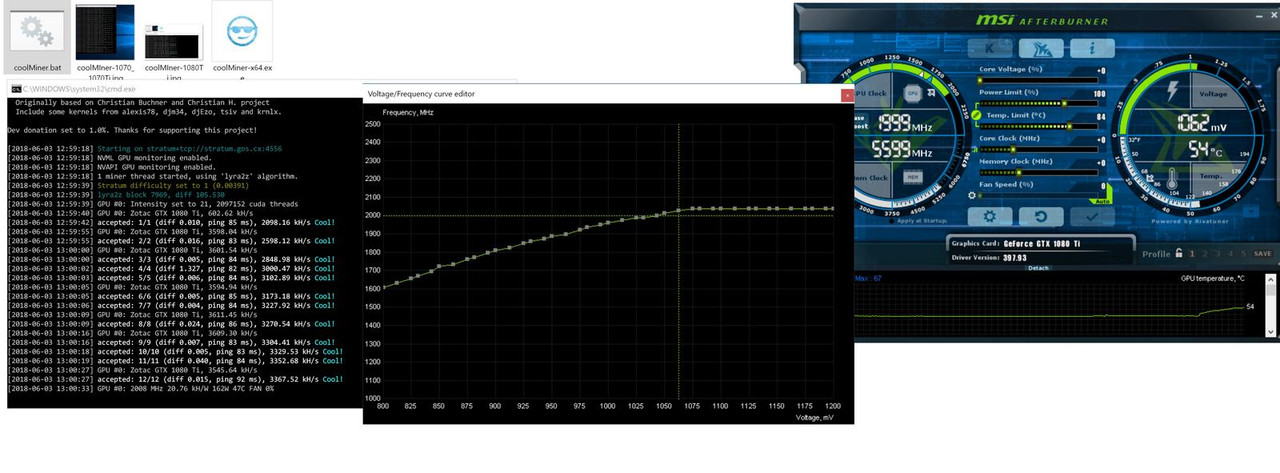Minimize the MSI Afterburner window
This screenshot has width=1280, height=473.
coord(1258,16)
